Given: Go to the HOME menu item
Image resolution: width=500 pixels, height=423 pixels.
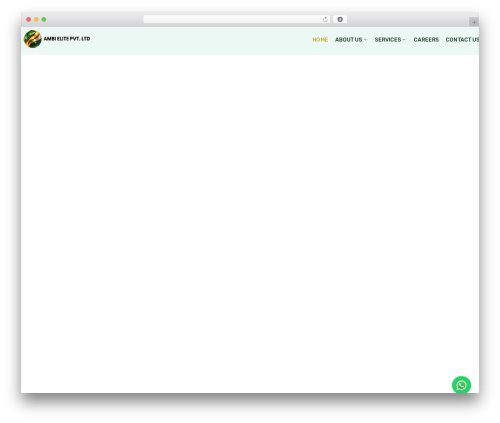Looking at the screenshot, I should coord(320,40).
